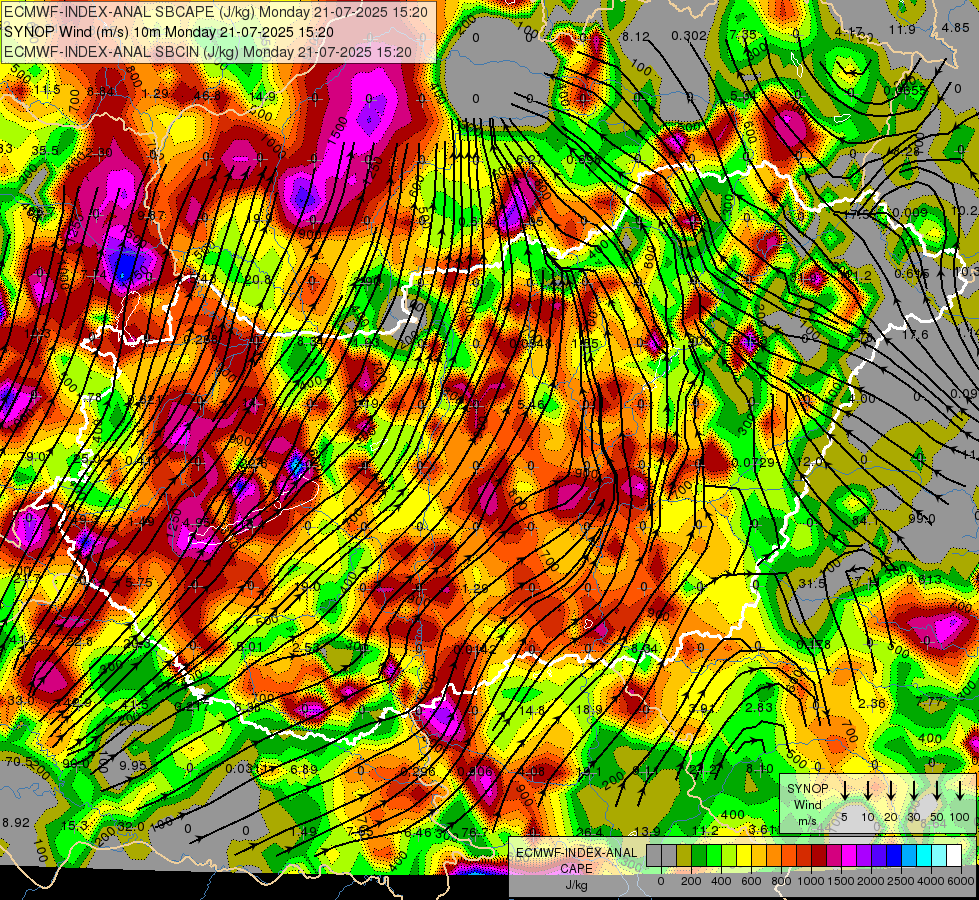Click the SYNOP Wind 10m title line
This screenshot has height=900, width=979.
tap(169, 32)
